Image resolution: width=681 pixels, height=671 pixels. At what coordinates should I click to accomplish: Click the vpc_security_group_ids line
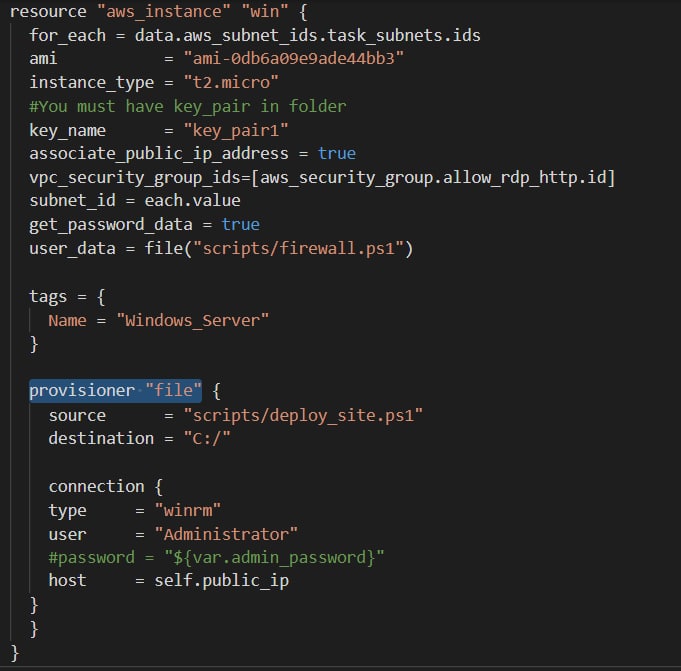[x=322, y=178]
